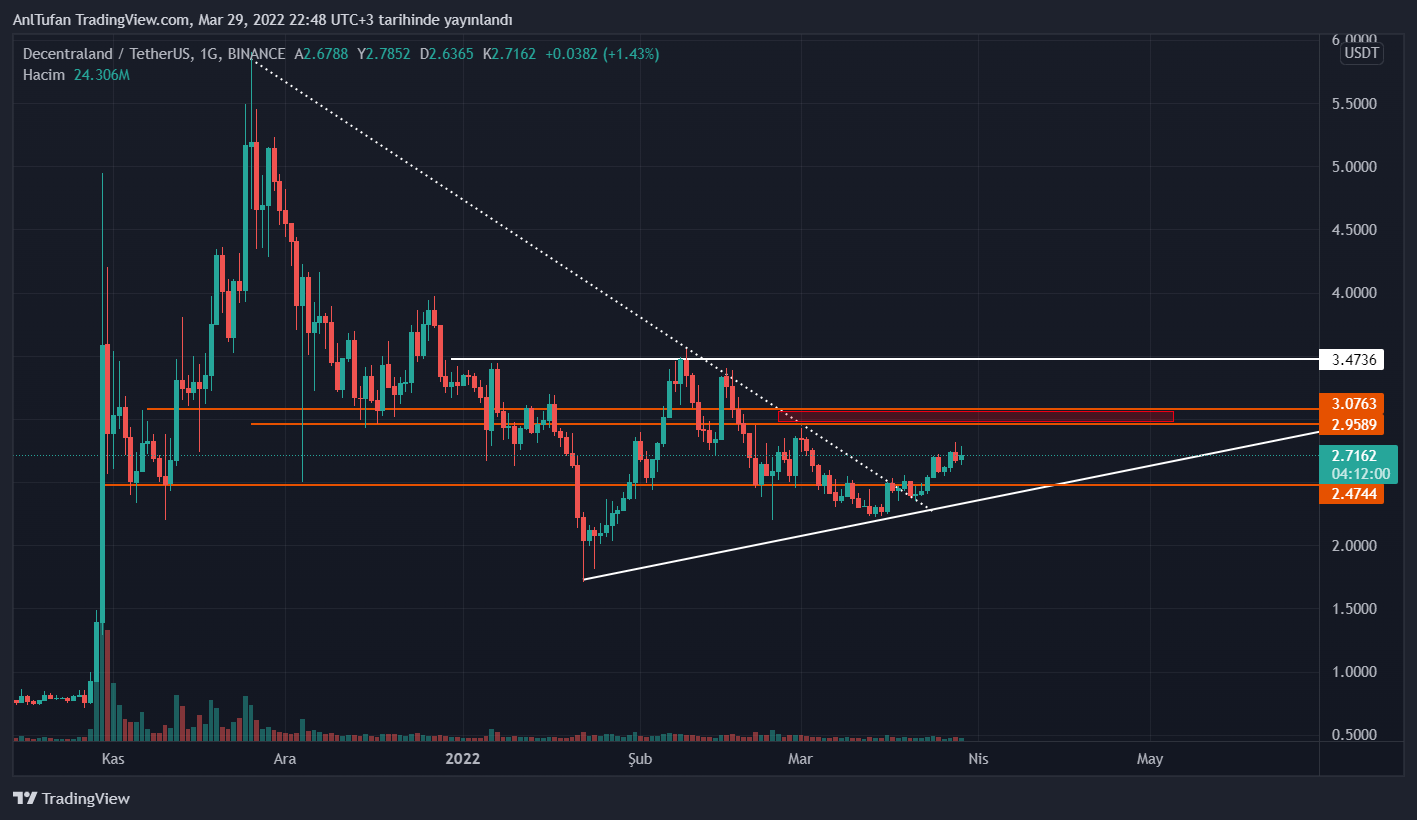Click the orange 3.0763 price label

pyautogui.click(x=1351, y=404)
